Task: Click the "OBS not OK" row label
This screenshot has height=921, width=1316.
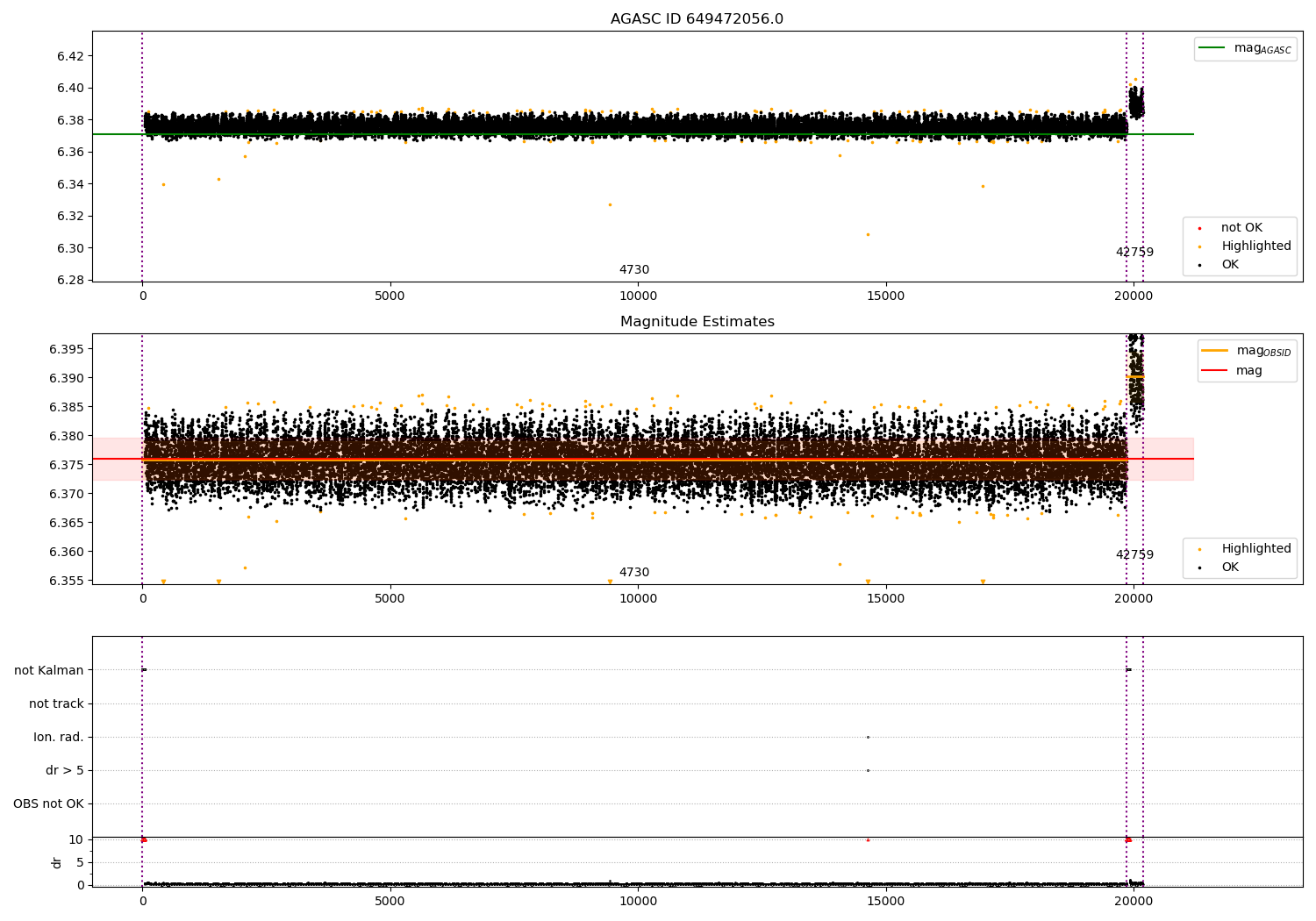Action: pyautogui.click(x=48, y=803)
